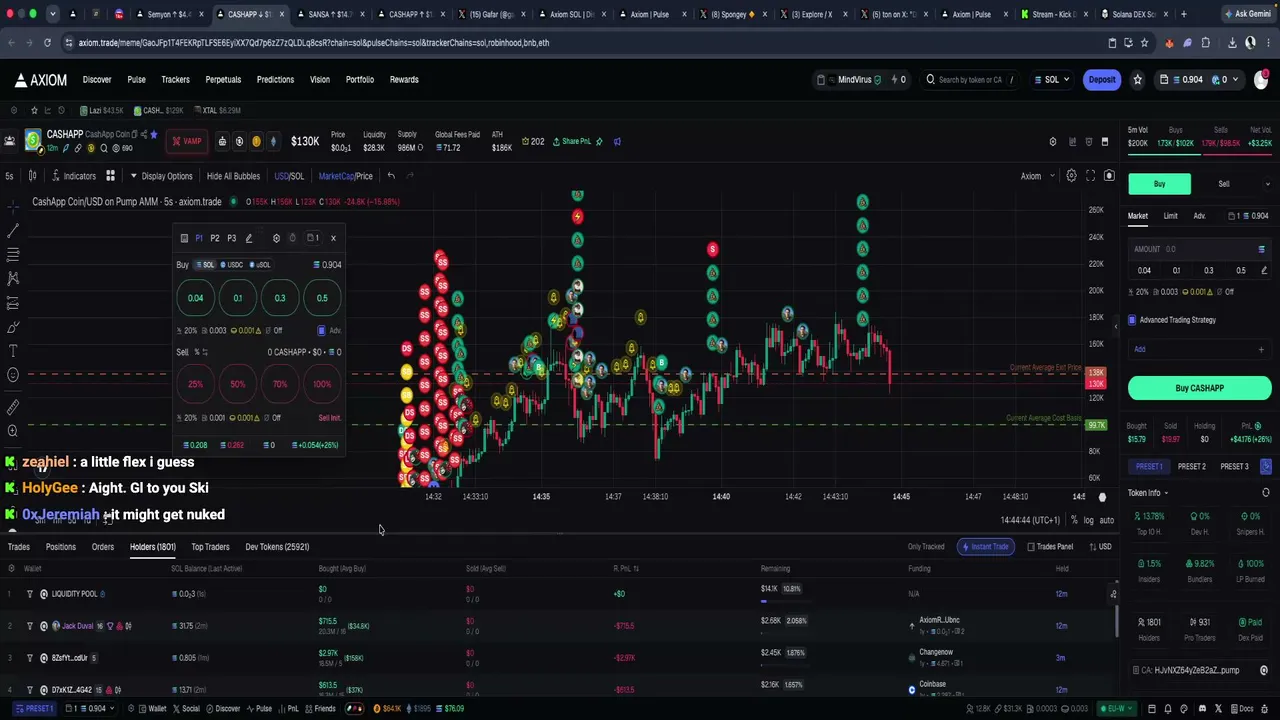
Task: Open the Axiom chart source dropdown
Action: (1038, 176)
